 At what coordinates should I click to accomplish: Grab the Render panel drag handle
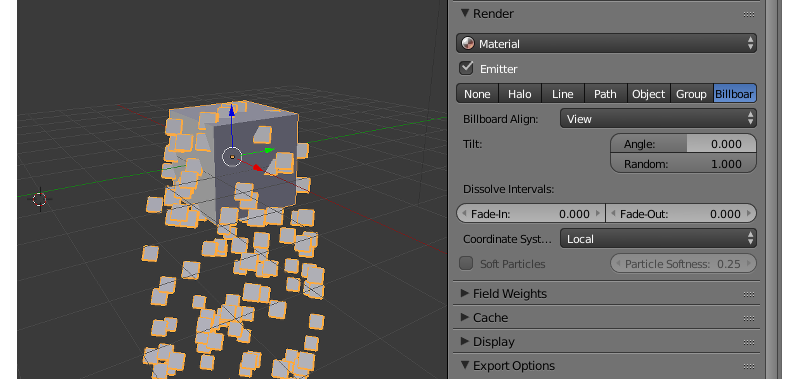pos(748,15)
